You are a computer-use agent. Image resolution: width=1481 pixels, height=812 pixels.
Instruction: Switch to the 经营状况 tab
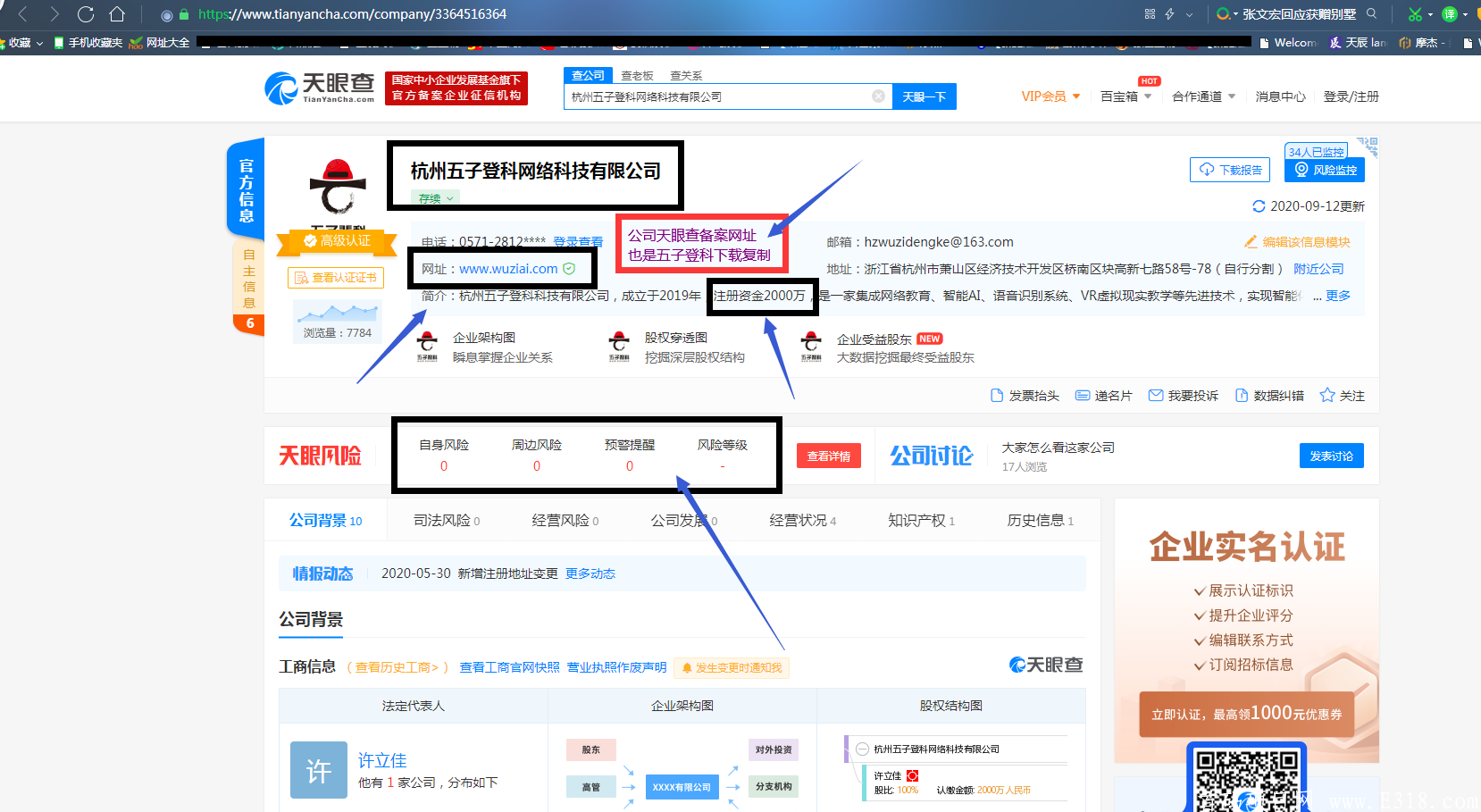click(x=798, y=520)
